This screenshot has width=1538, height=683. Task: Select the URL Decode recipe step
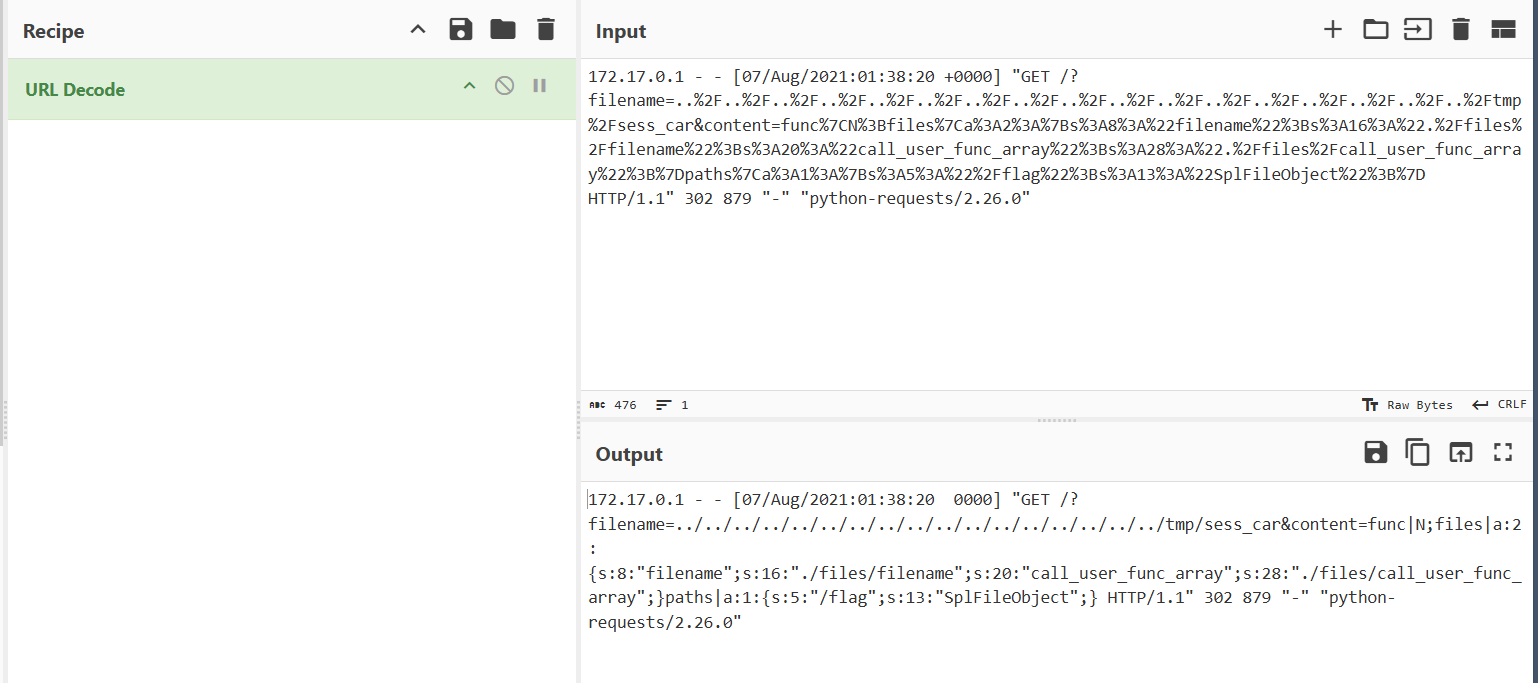coord(200,89)
